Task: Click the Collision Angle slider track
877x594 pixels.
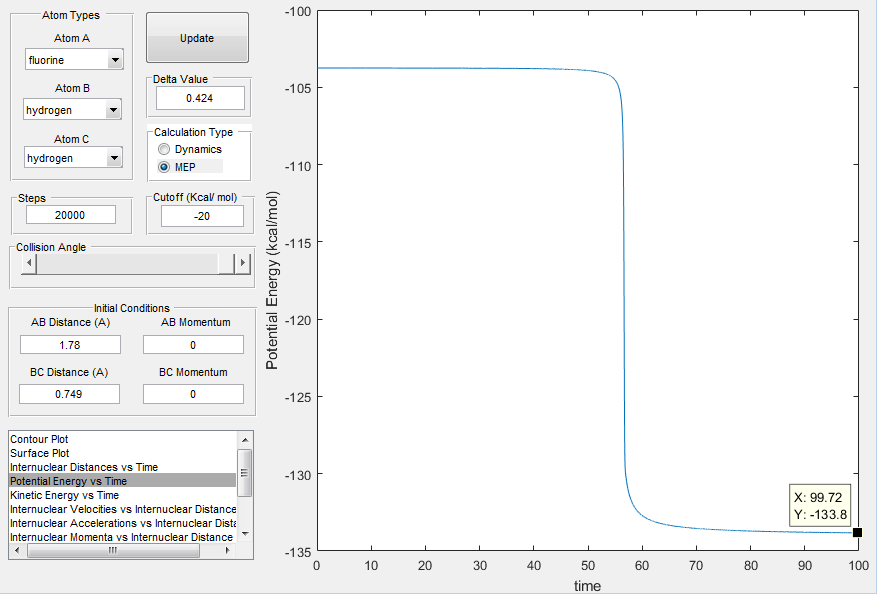Action: 127,263
